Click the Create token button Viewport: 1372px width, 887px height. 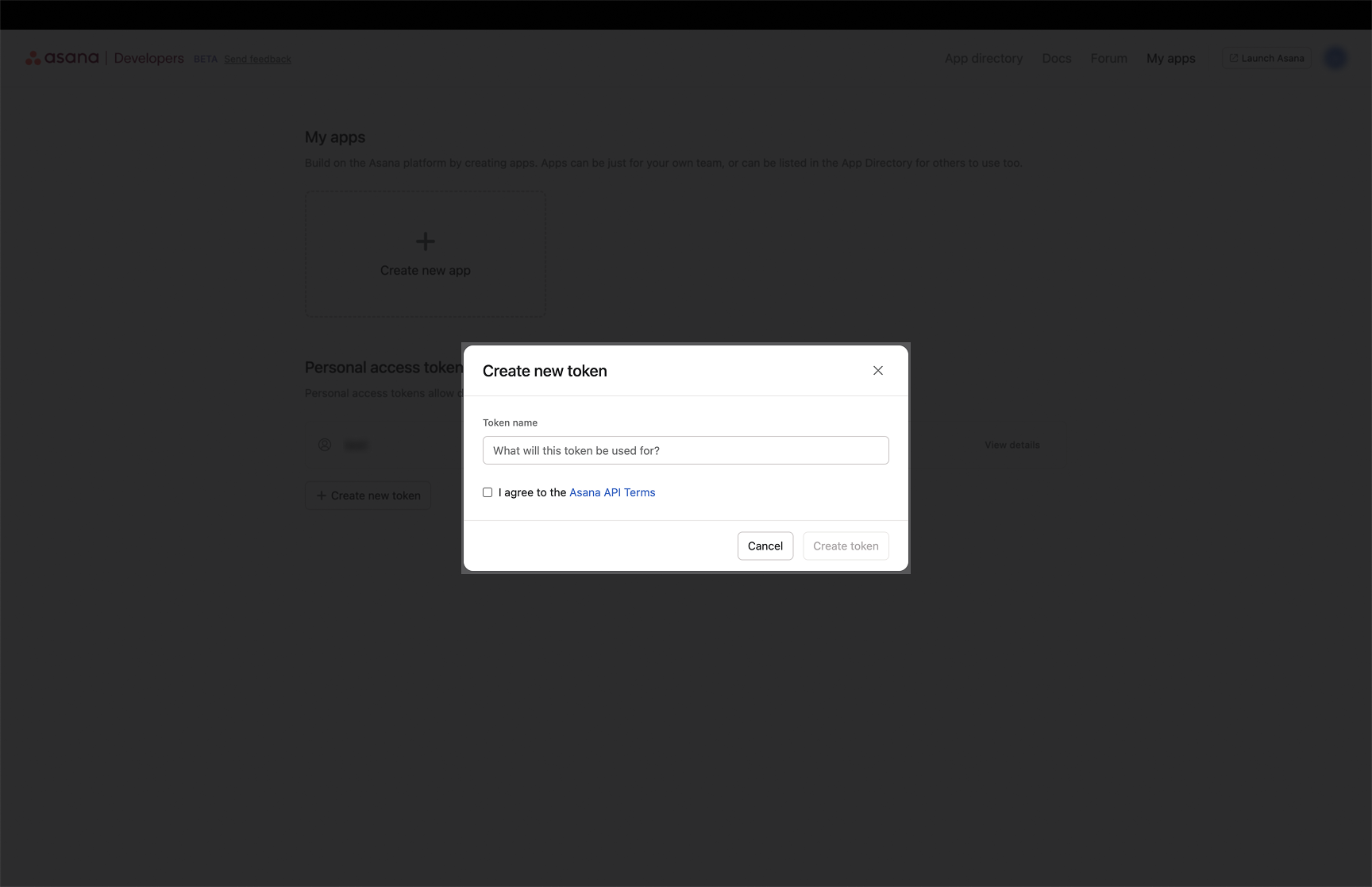(846, 546)
